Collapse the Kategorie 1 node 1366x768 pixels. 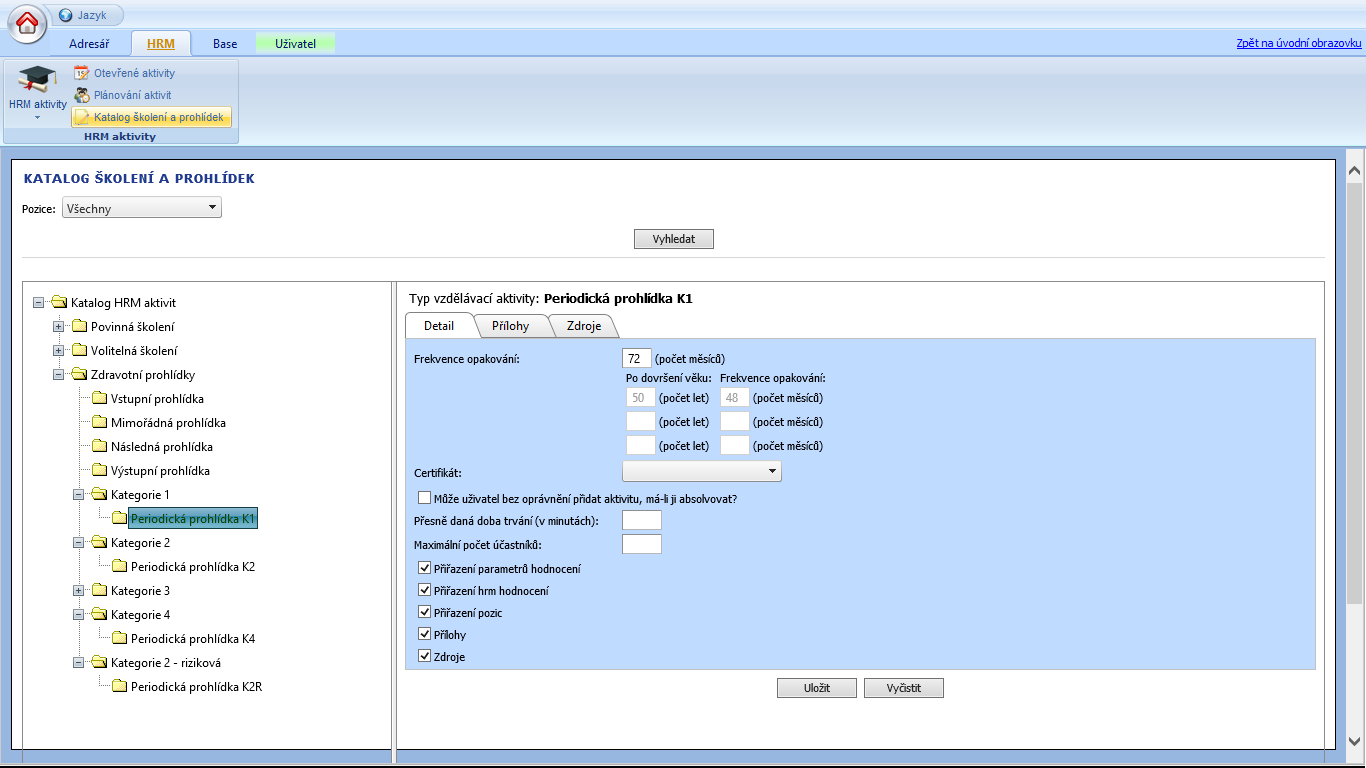click(78, 495)
